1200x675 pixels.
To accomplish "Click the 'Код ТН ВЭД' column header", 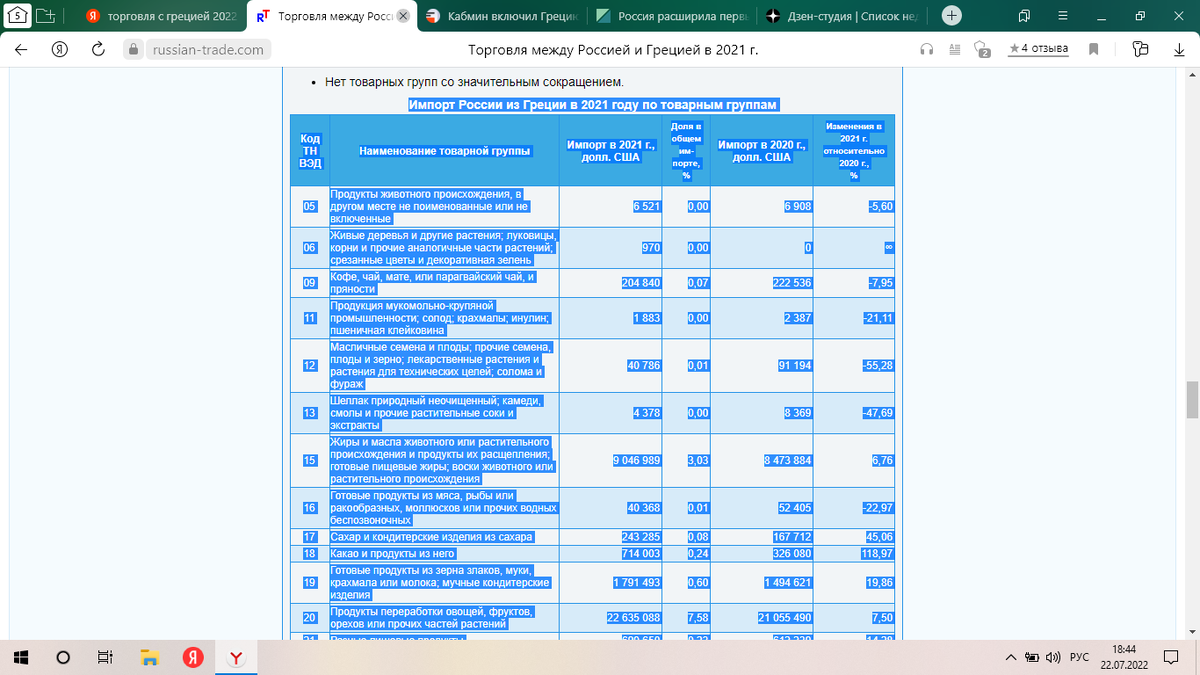I will [x=310, y=150].
